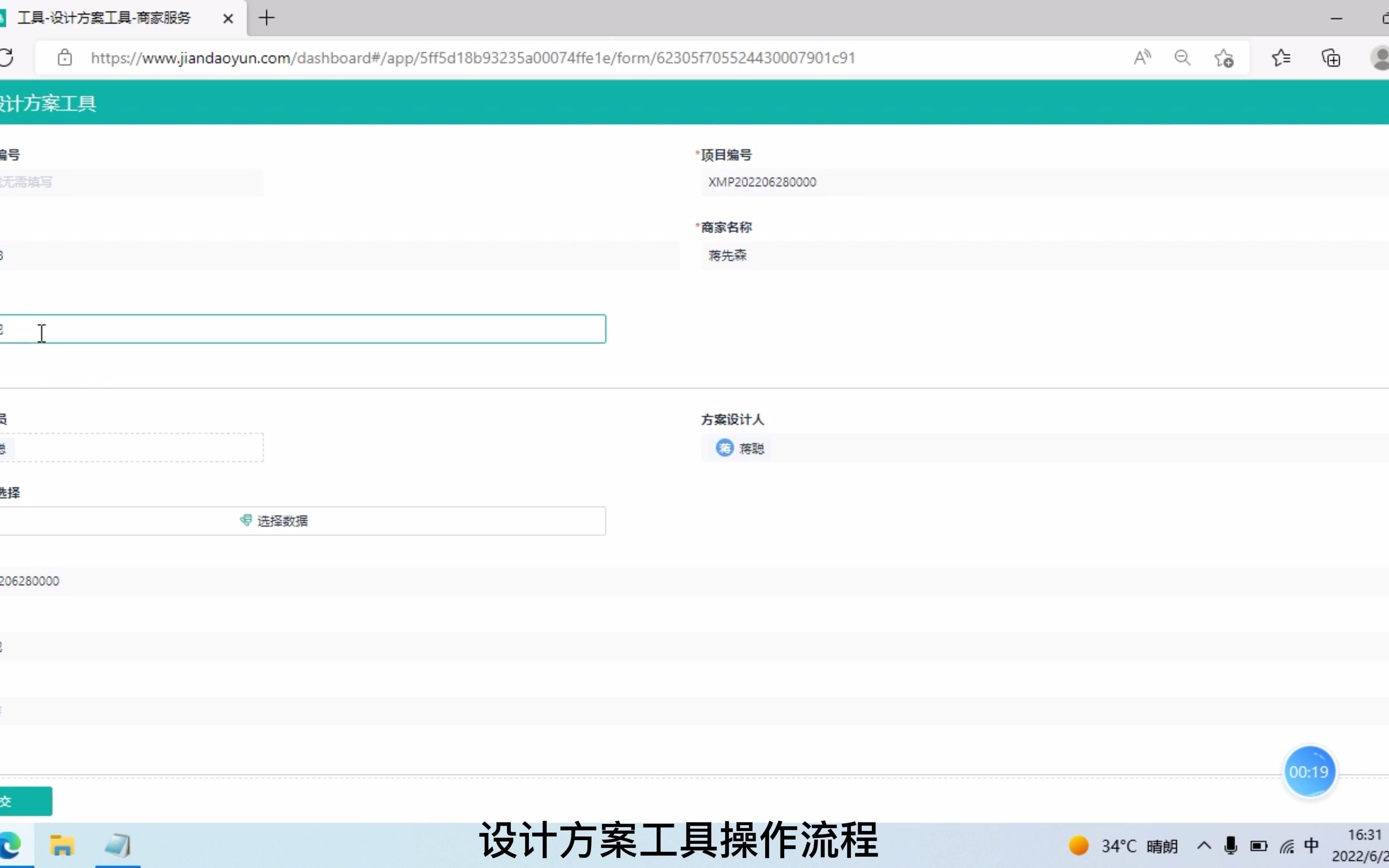
Task: Open Read Aloud icon in address bar
Action: coord(1142,58)
